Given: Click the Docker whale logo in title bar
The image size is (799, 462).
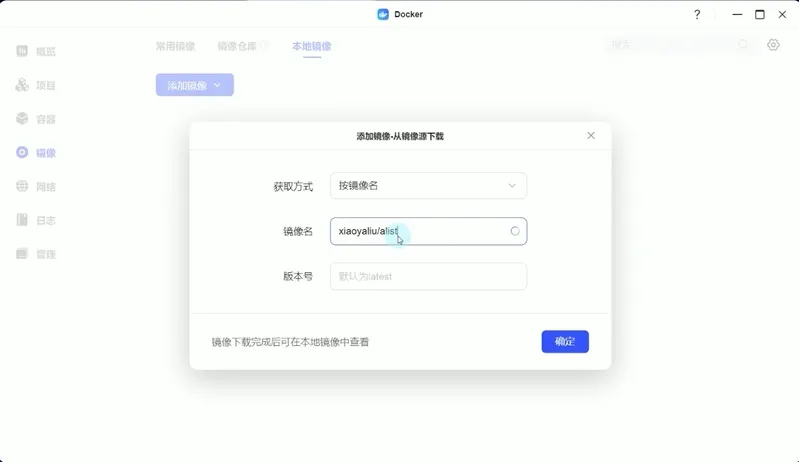Looking at the screenshot, I should coord(382,14).
